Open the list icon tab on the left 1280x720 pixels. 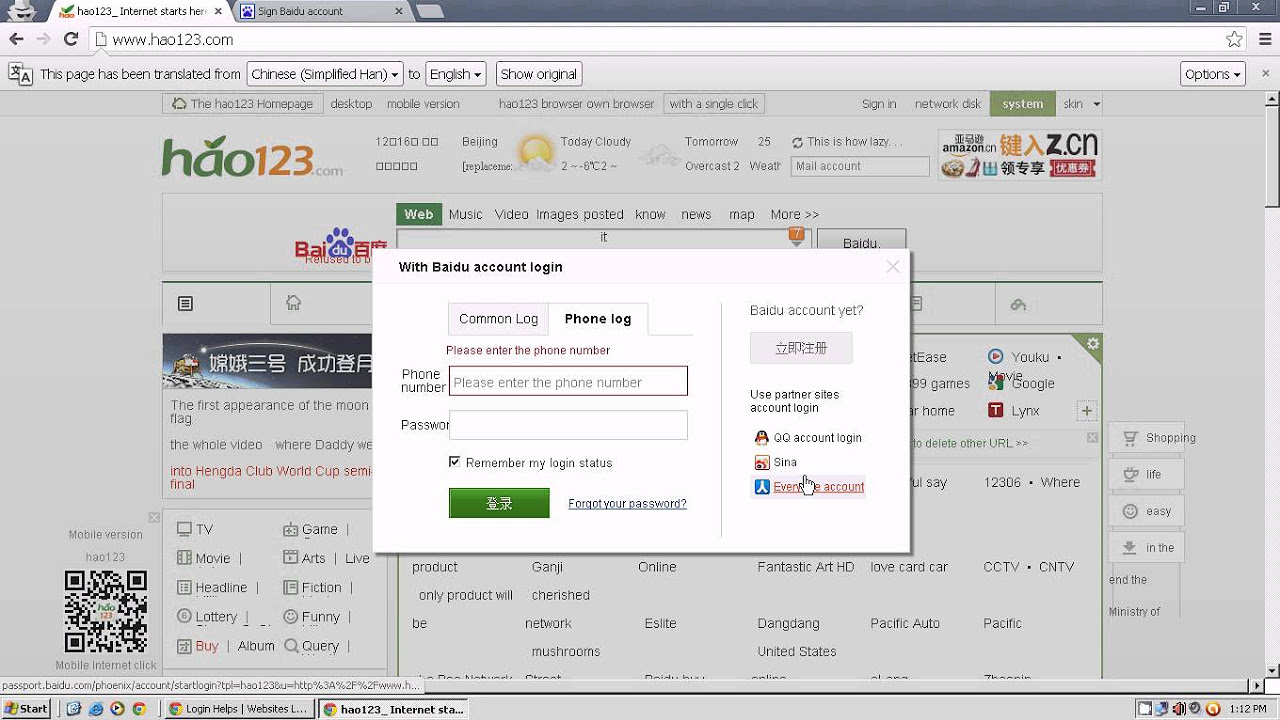[185, 303]
